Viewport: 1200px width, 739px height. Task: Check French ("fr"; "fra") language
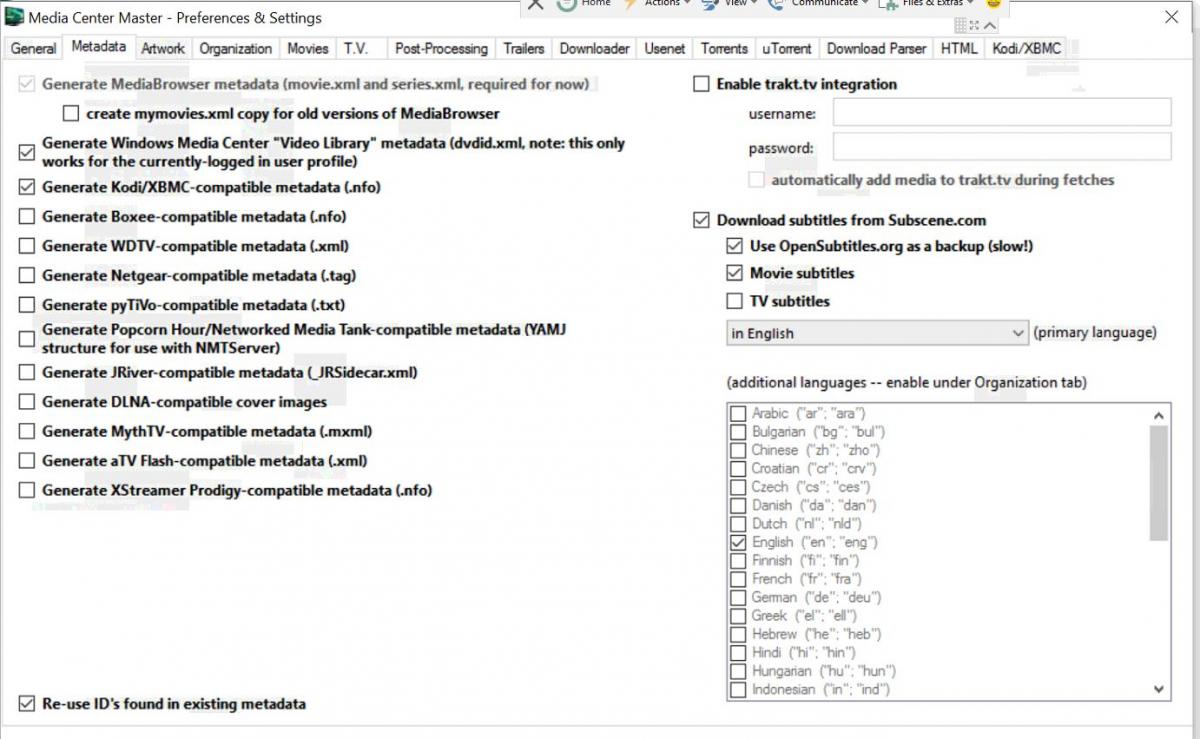pyautogui.click(x=738, y=579)
